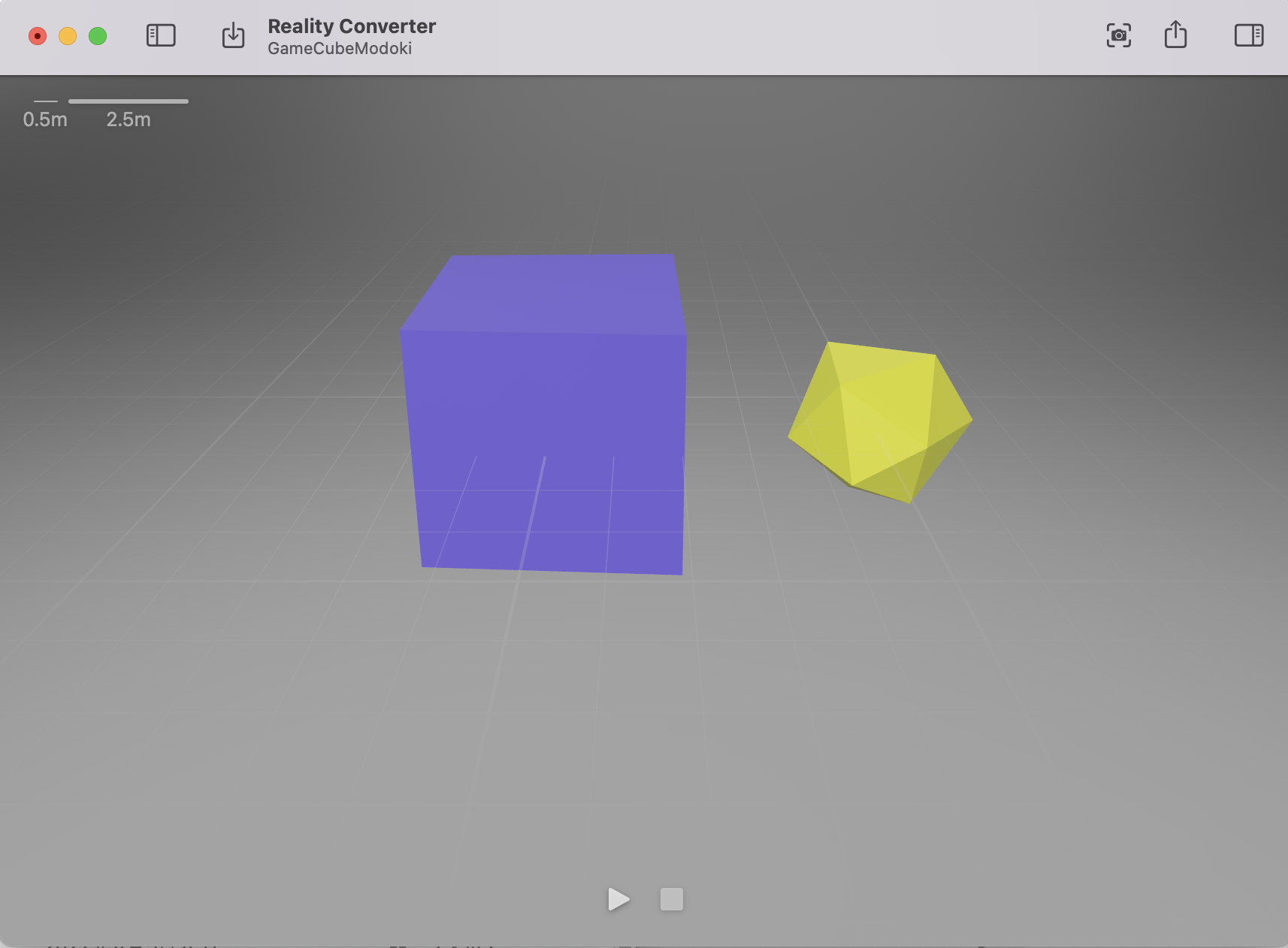Select the purple cube model
The height and width of the screenshot is (948, 1288).
(x=543, y=415)
